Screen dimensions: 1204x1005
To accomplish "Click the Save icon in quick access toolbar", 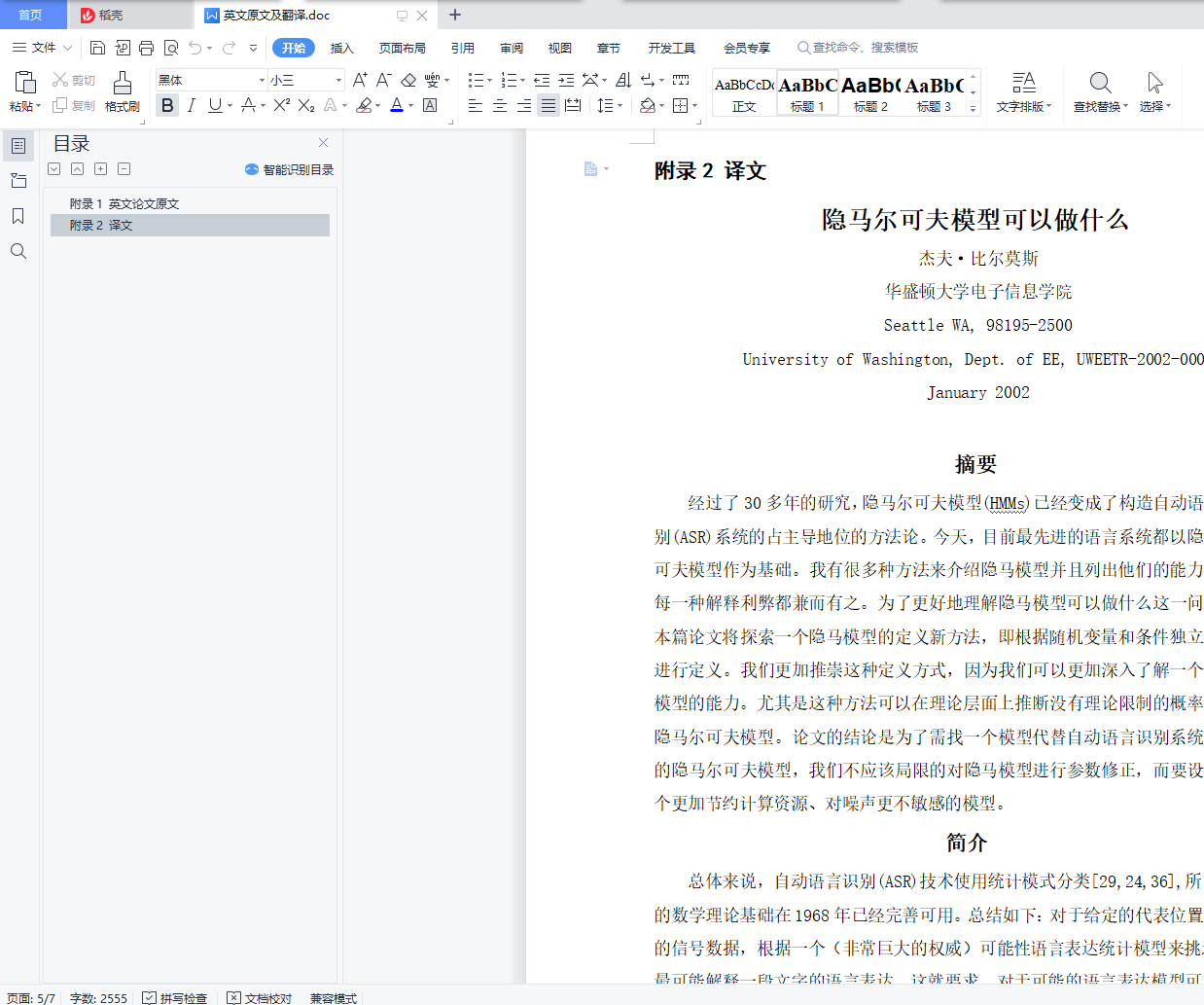I will click(97, 48).
